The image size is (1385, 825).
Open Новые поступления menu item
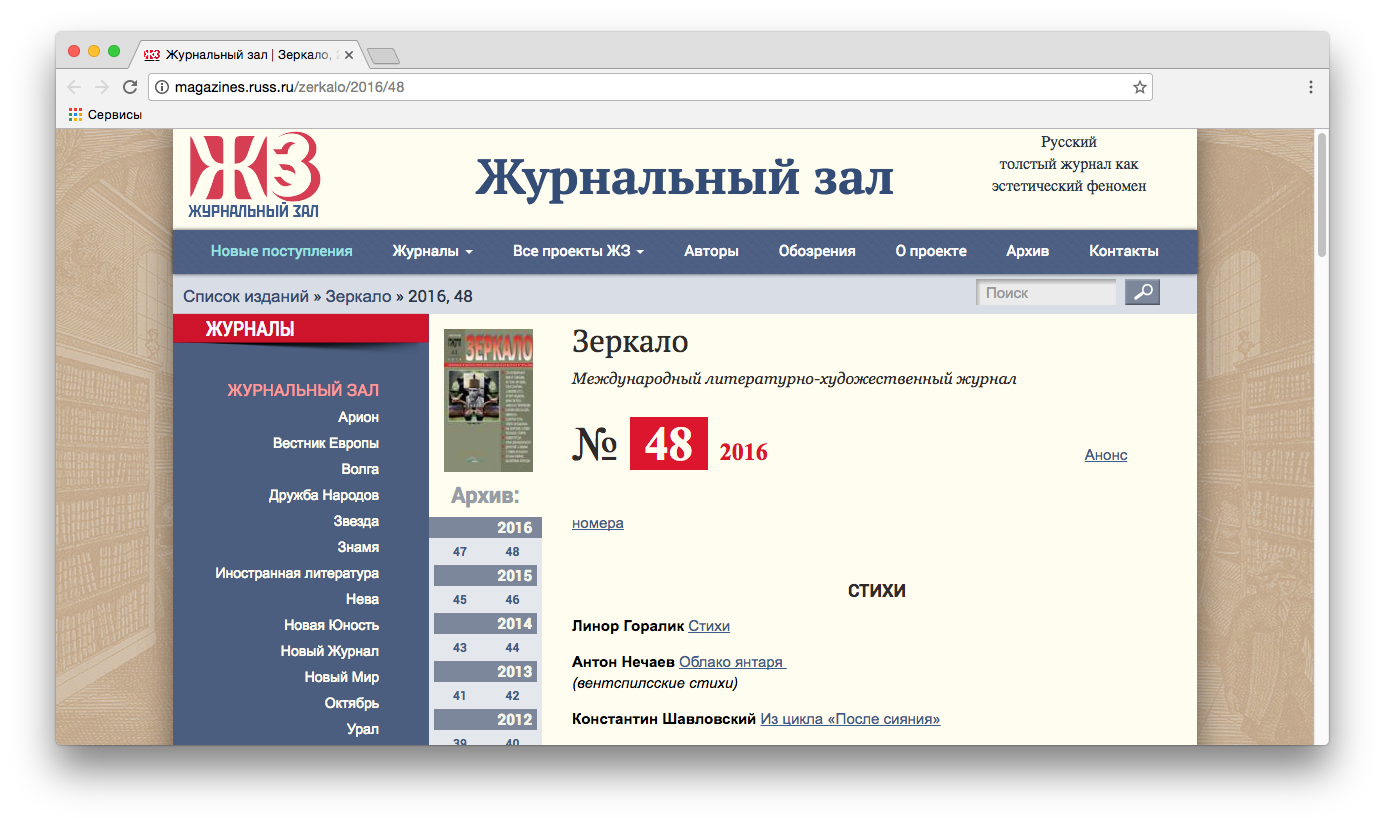(x=281, y=251)
